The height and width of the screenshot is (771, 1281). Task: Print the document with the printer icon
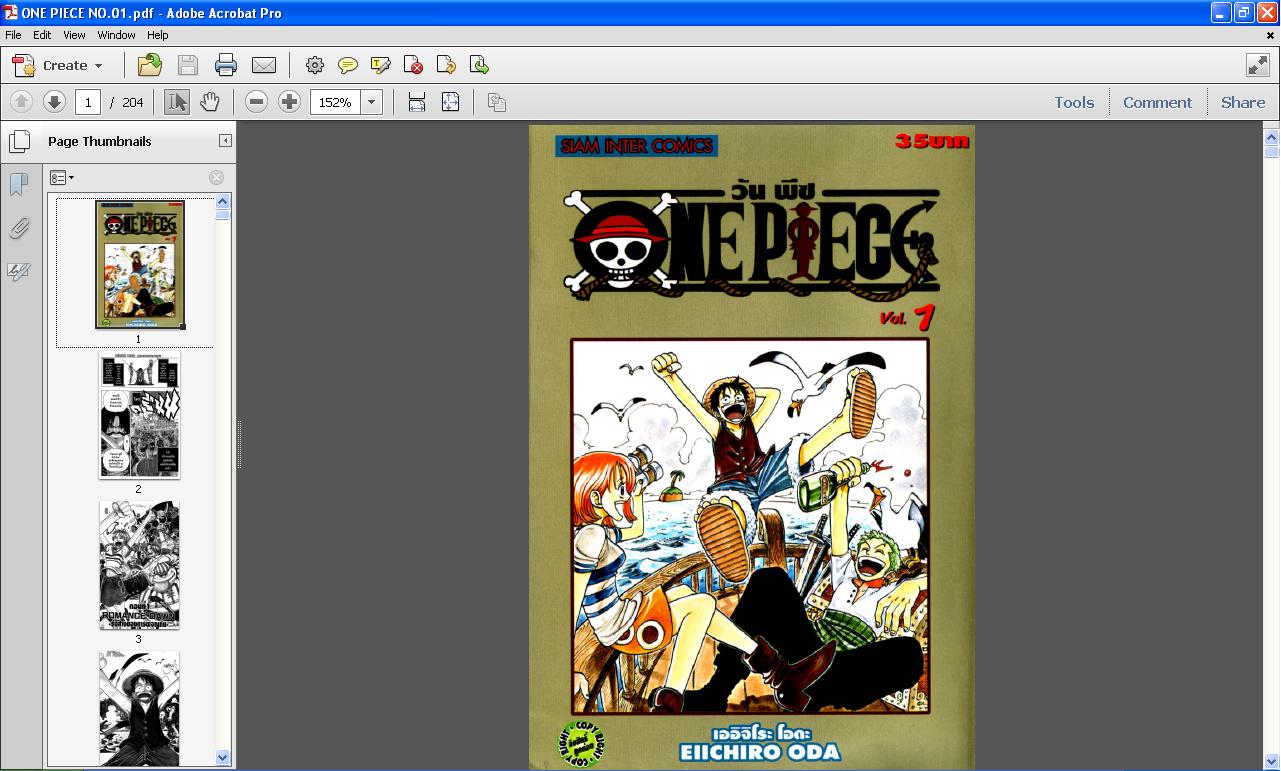(x=226, y=65)
